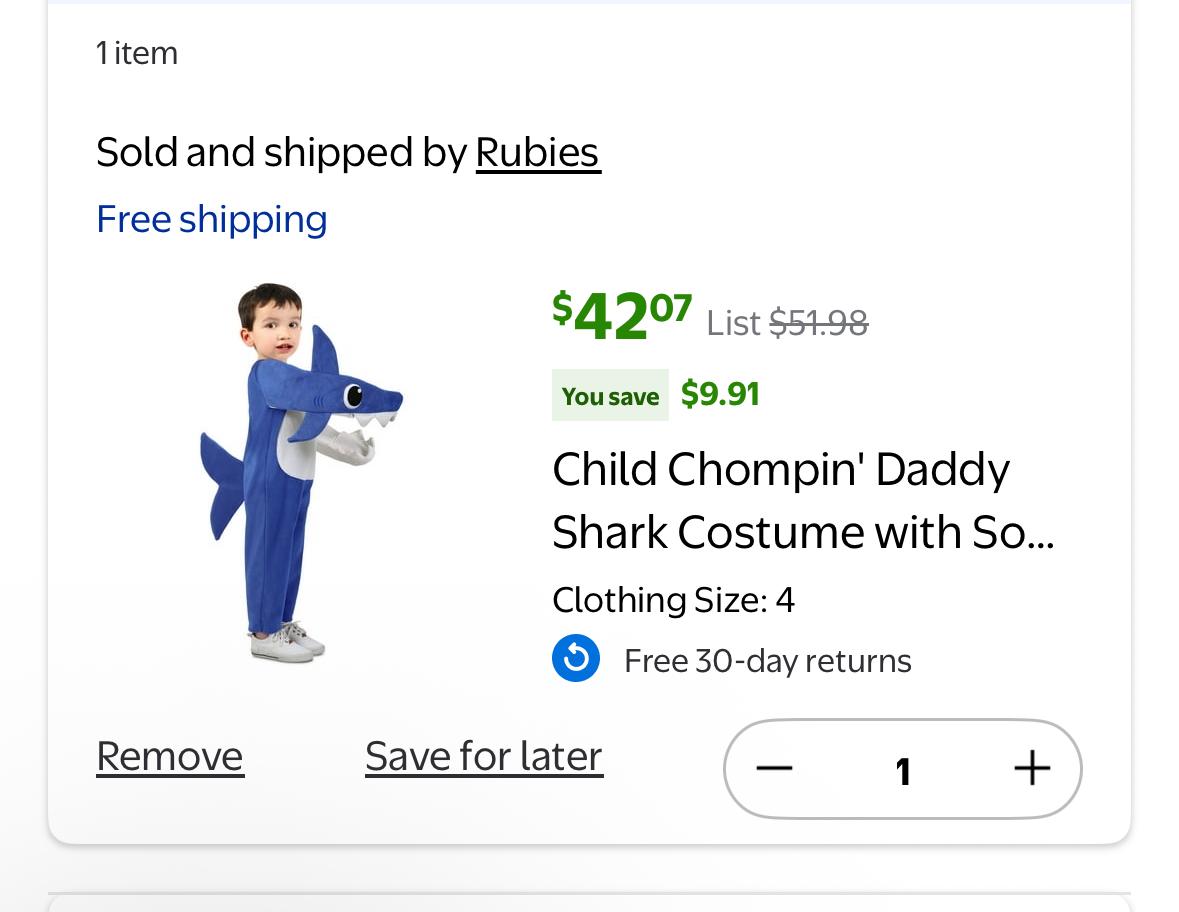Open the shark costume product image
The height and width of the screenshot is (912, 1179).
coord(300,472)
